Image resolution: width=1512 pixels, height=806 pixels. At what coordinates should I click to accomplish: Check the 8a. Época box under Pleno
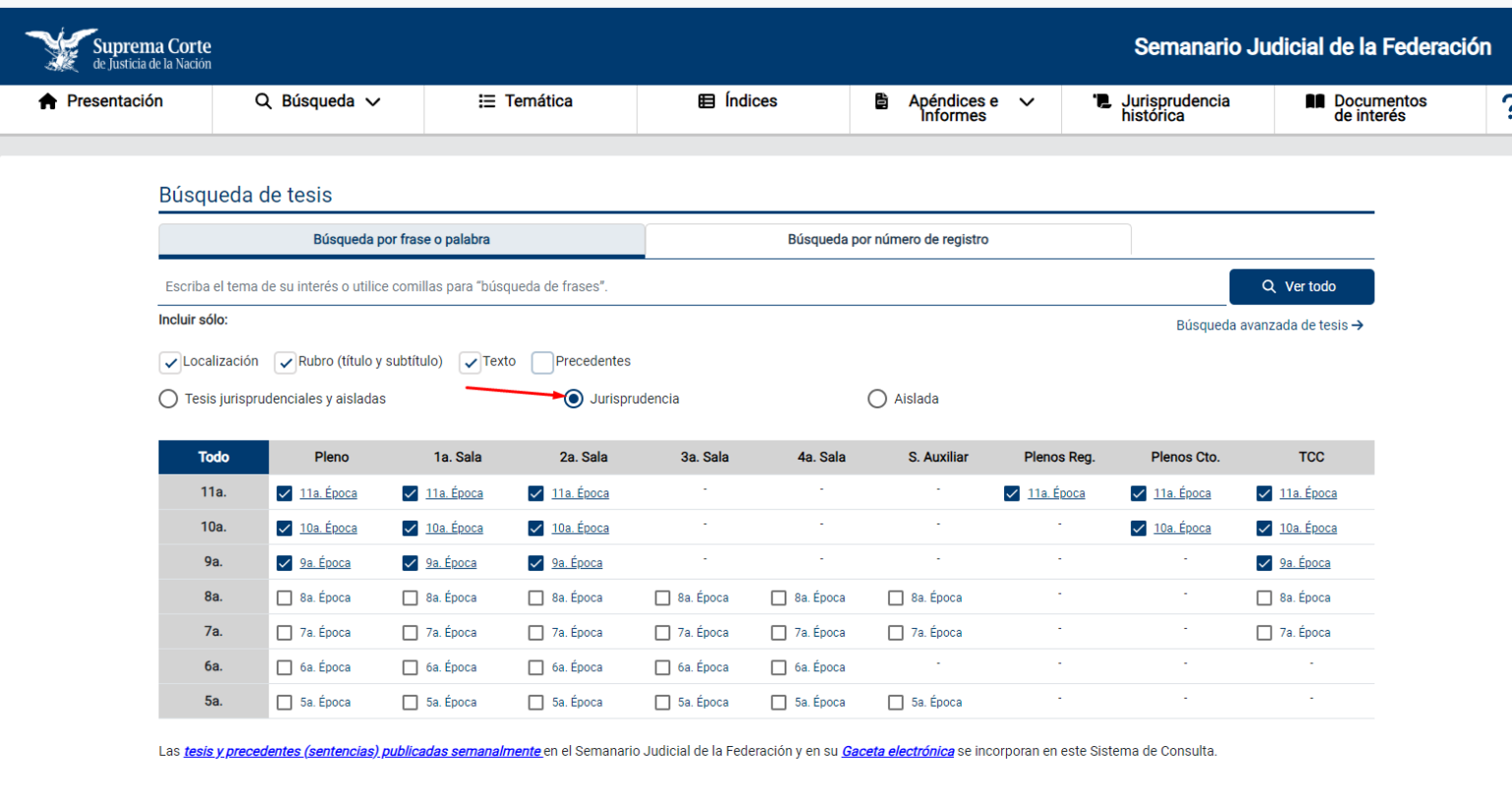coord(284,598)
